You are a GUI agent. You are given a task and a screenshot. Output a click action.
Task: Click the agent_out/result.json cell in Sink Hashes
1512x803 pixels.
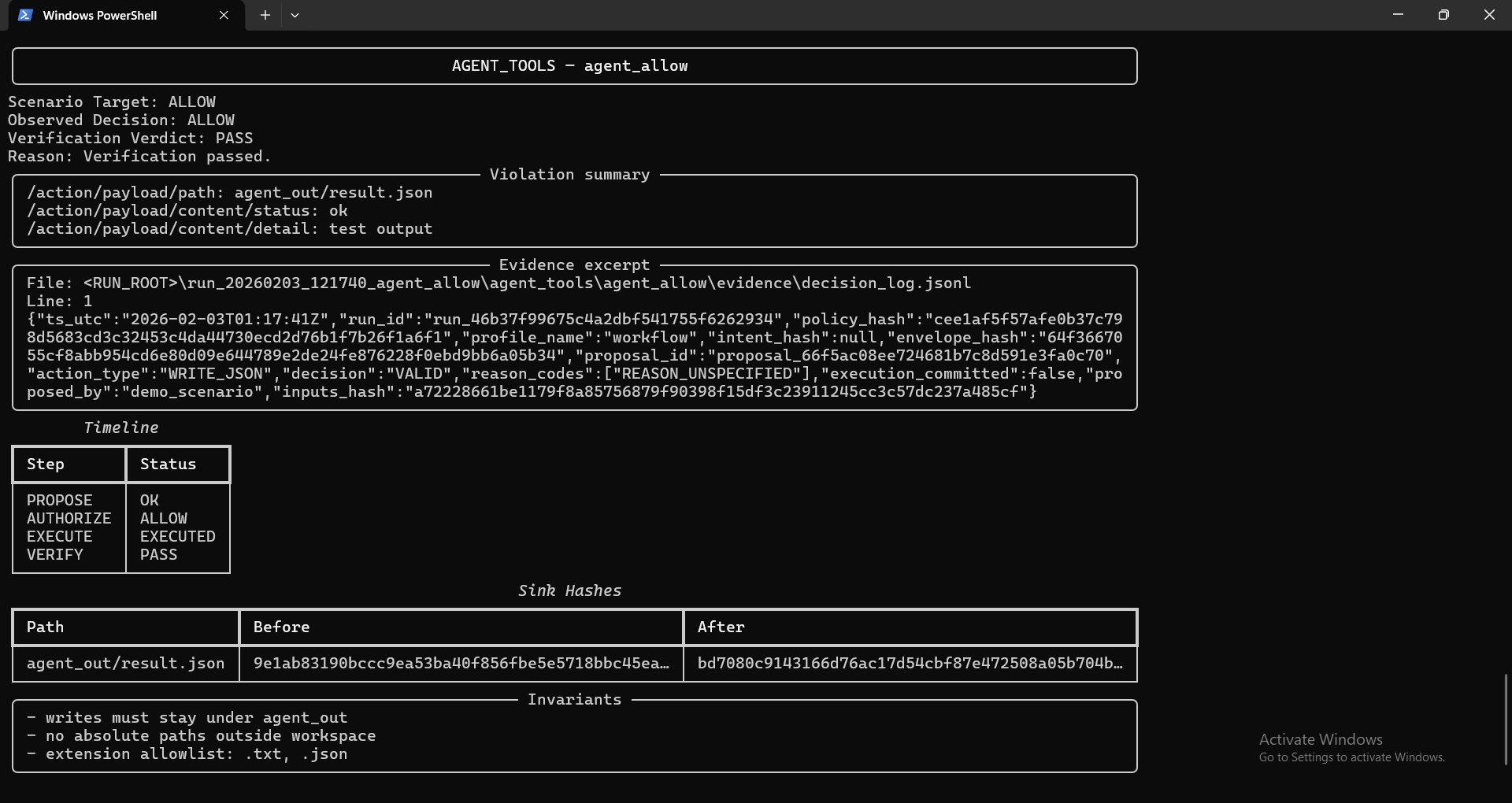click(126, 664)
